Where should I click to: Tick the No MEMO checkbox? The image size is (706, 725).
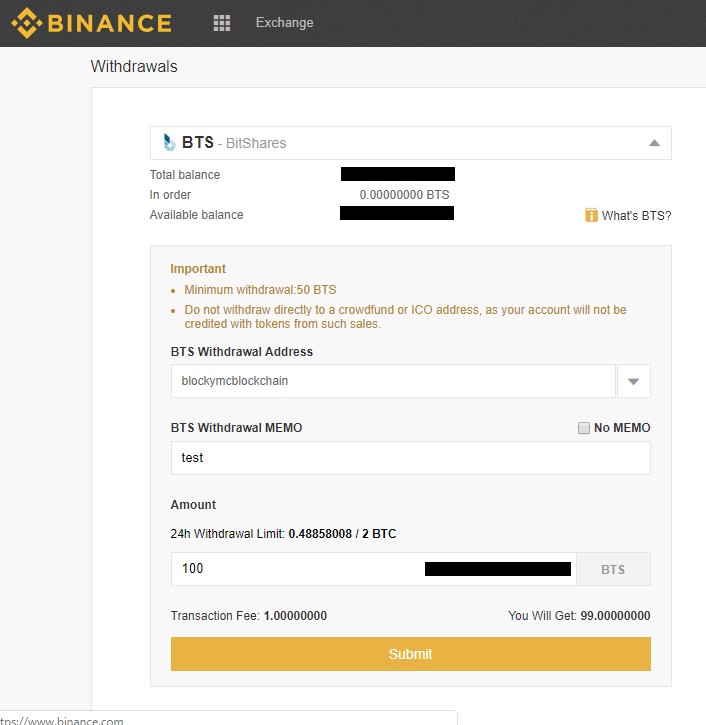click(x=583, y=428)
